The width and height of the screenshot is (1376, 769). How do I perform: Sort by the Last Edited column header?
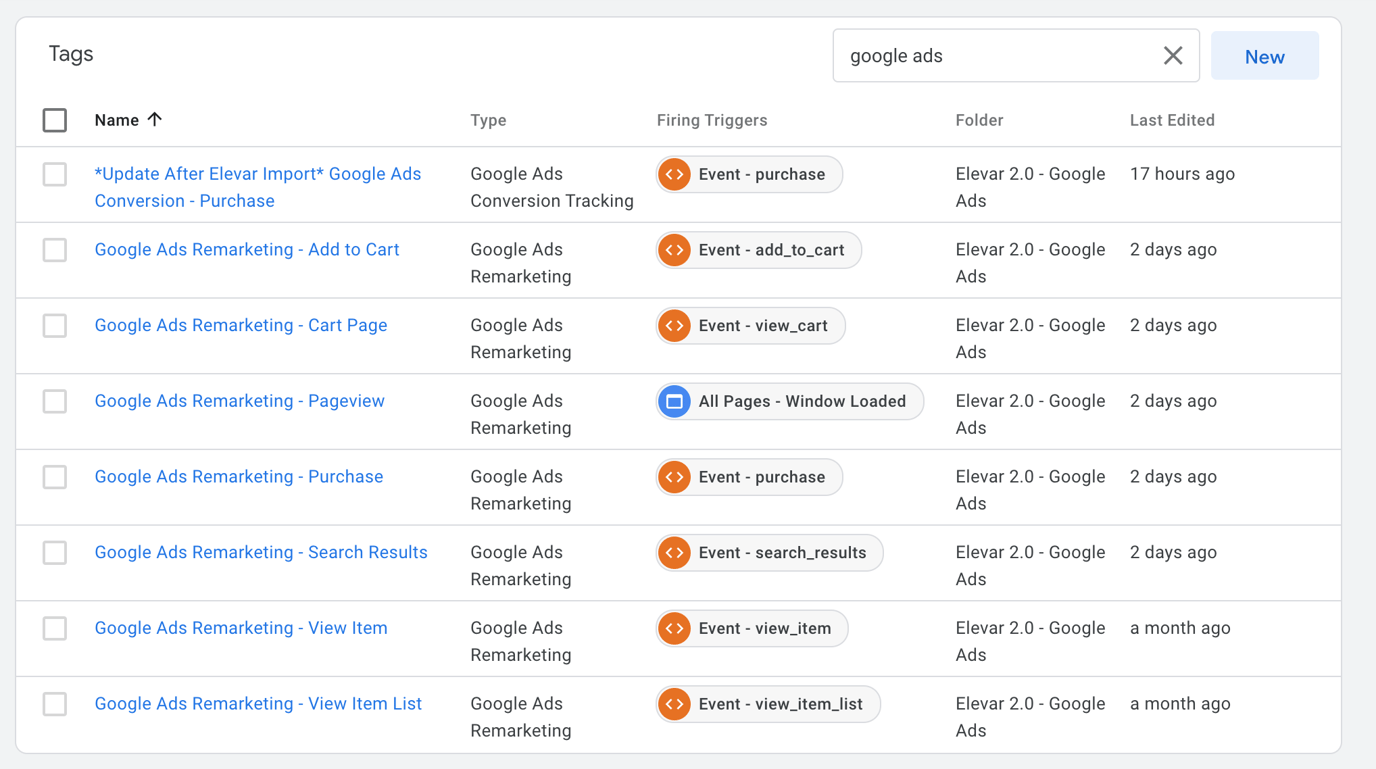[x=1172, y=120]
